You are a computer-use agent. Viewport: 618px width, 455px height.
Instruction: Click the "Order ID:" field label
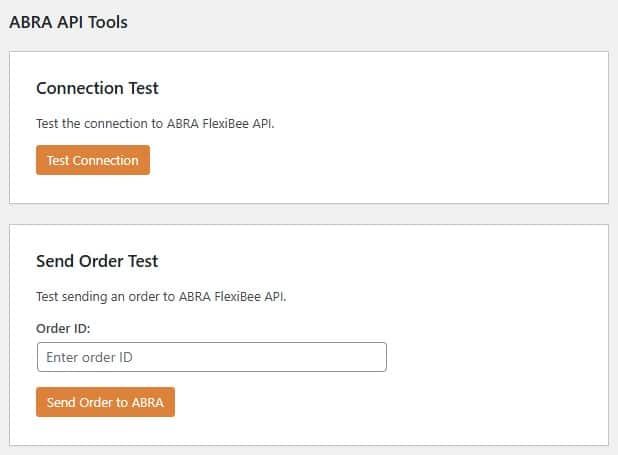[63, 327]
